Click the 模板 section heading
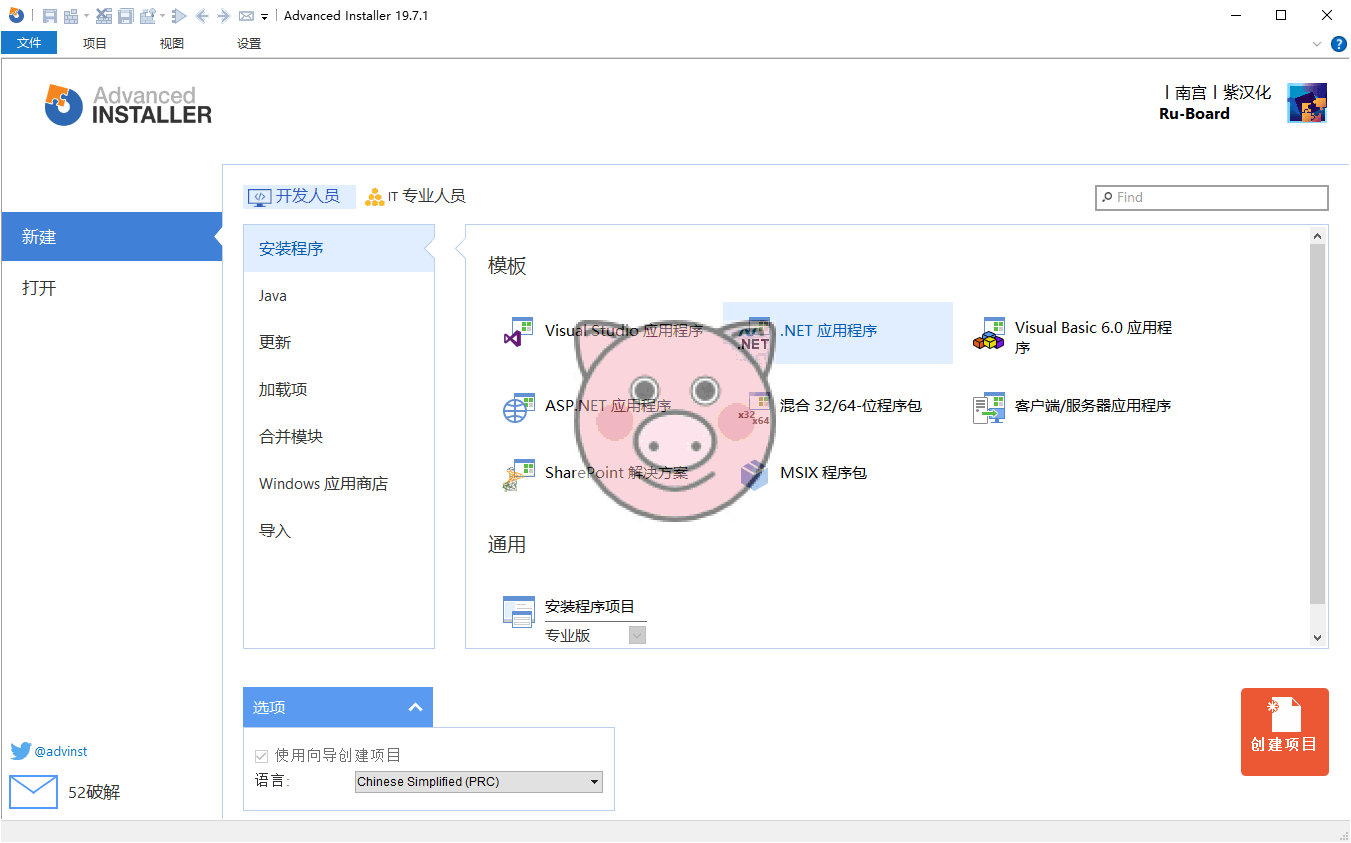1351x843 pixels. coord(507,266)
